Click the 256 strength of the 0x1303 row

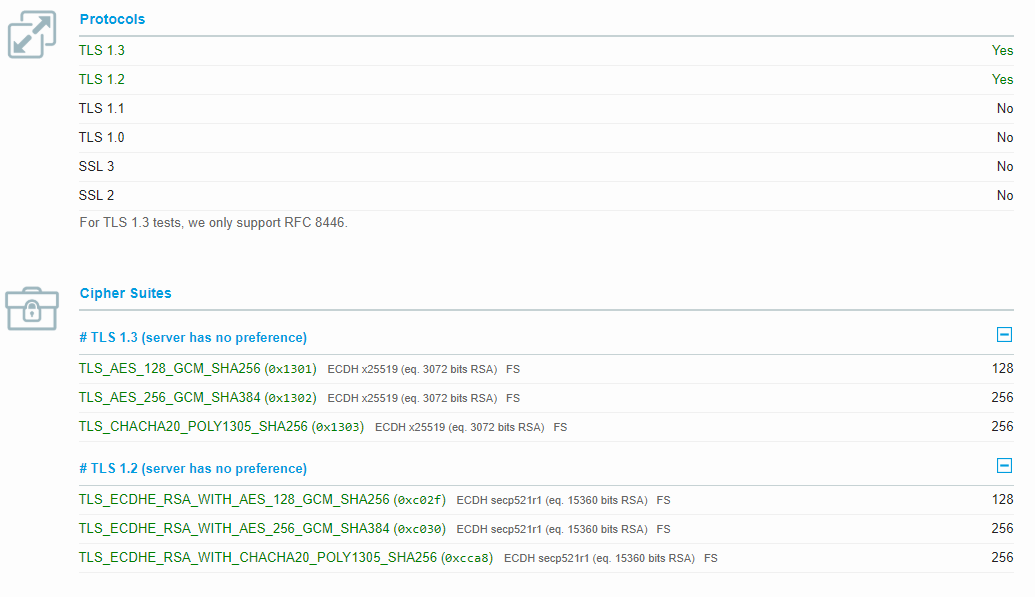tap(1002, 427)
